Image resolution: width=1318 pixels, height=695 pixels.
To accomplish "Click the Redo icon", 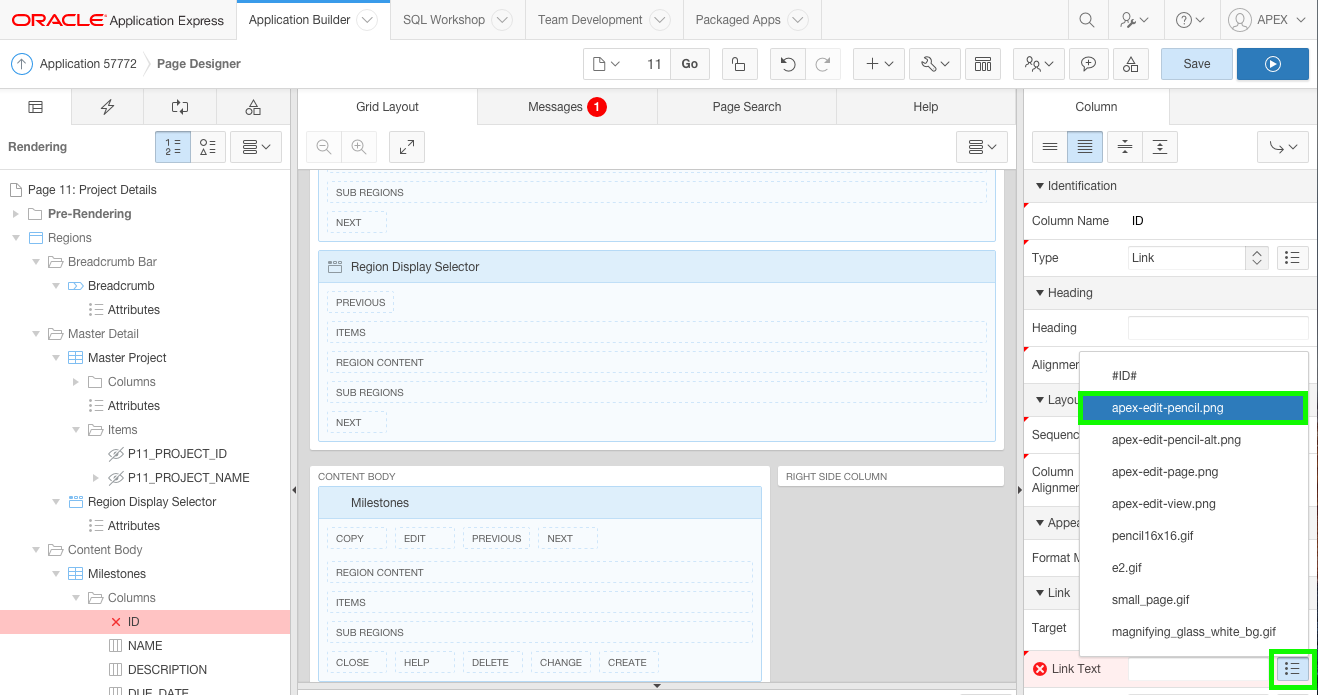I will (x=822, y=64).
